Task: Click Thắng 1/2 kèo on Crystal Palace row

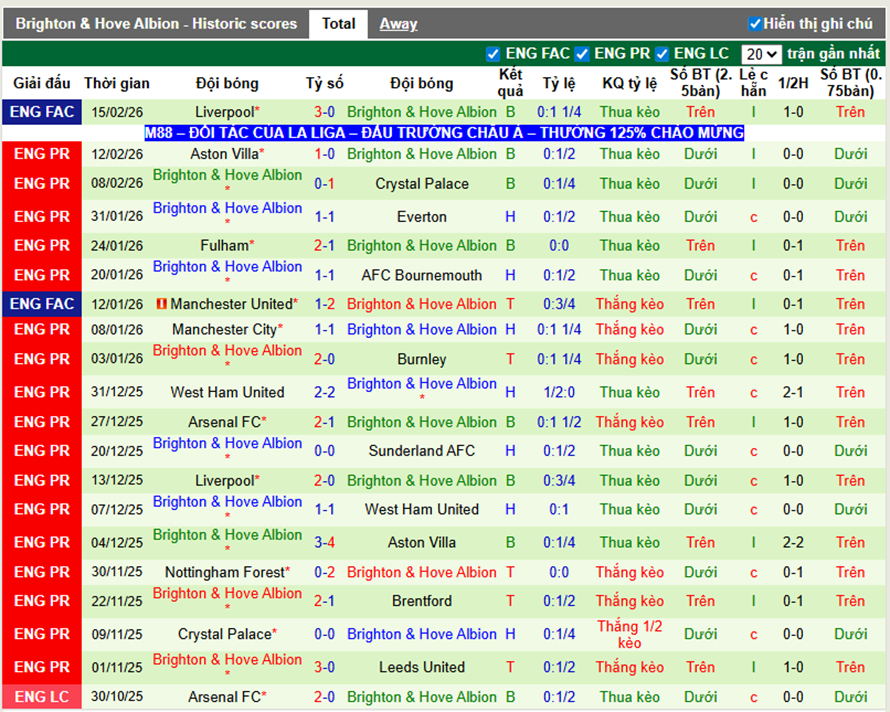Action: [629, 634]
